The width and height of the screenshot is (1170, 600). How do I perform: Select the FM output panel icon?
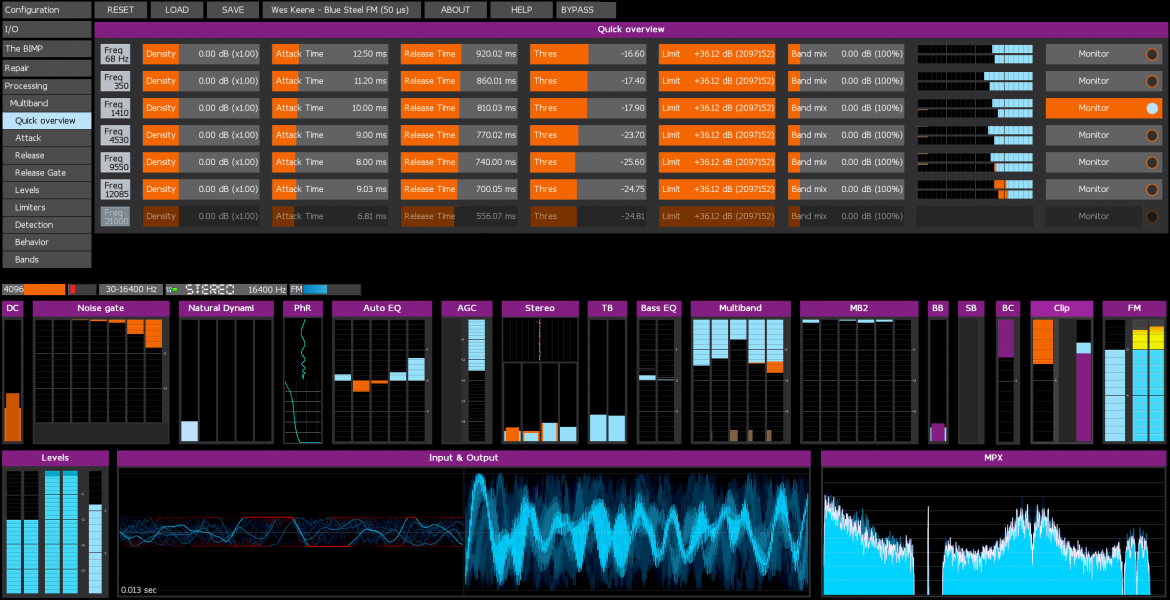[x=1135, y=308]
